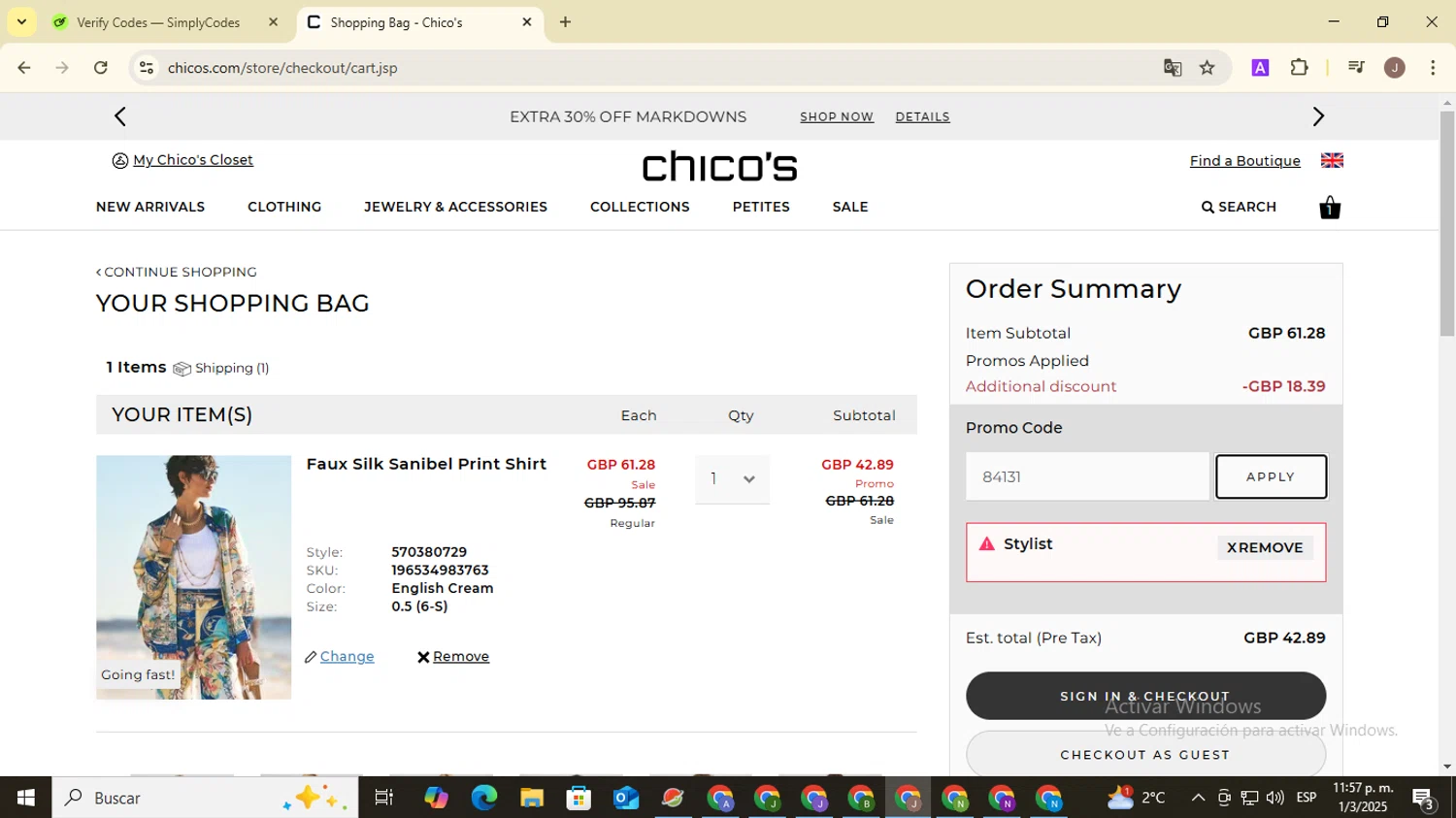This screenshot has height=818, width=1456.
Task: Click CONTINUE SHOPPING link
Action: pos(177,272)
